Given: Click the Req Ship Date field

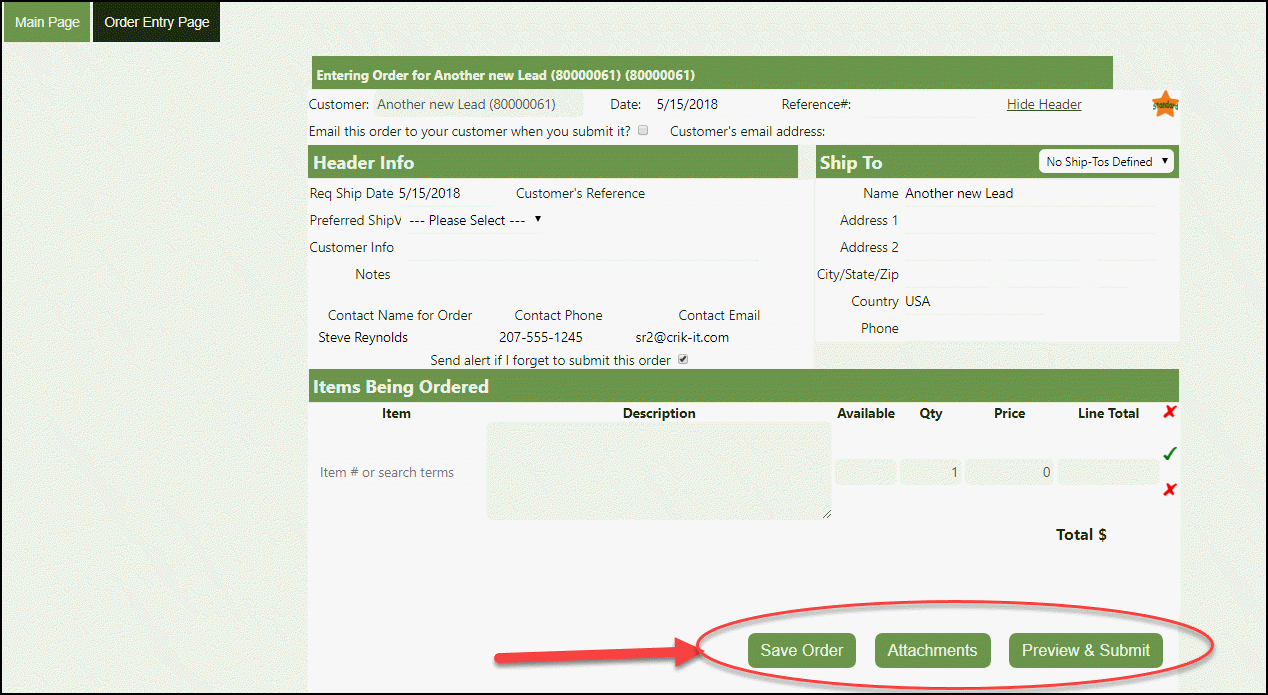Looking at the screenshot, I should click(x=440, y=194).
